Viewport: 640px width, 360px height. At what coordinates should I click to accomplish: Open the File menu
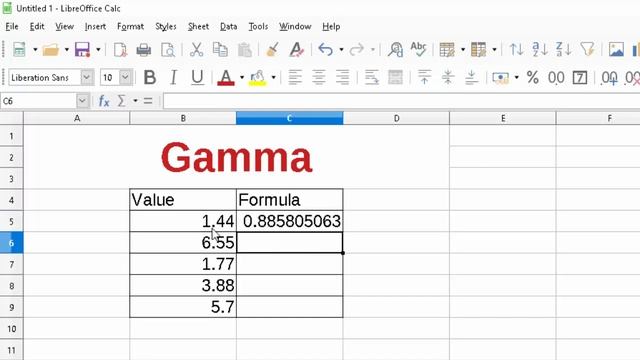12,27
